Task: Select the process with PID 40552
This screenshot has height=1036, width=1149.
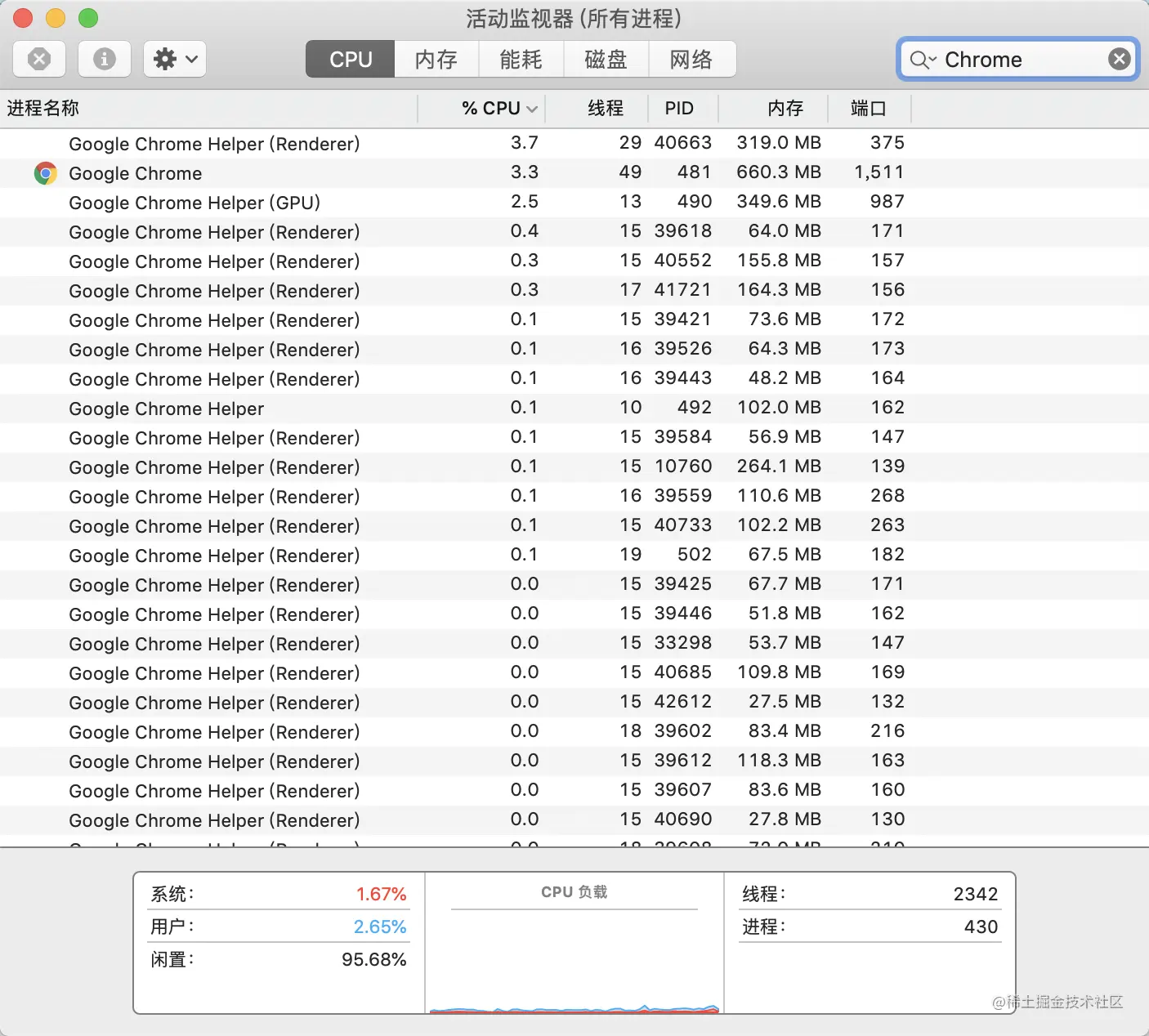Action: click(574, 261)
